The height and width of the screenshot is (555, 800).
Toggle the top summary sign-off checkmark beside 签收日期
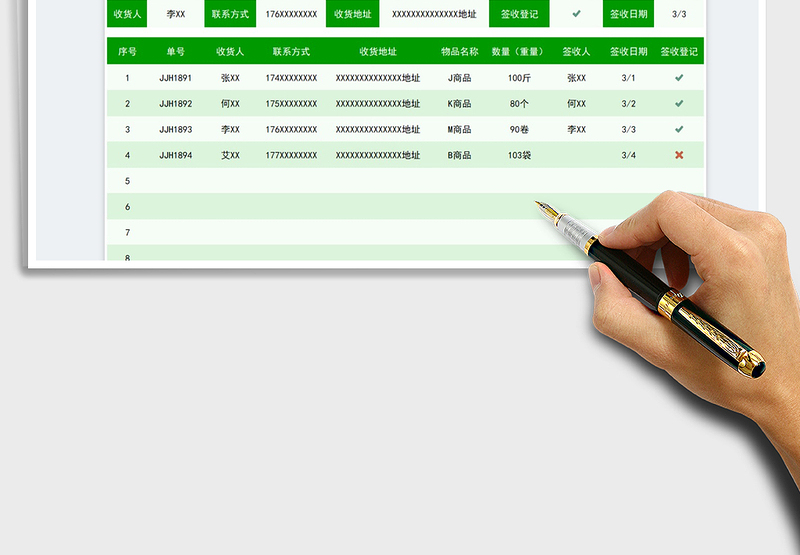(576, 14)
